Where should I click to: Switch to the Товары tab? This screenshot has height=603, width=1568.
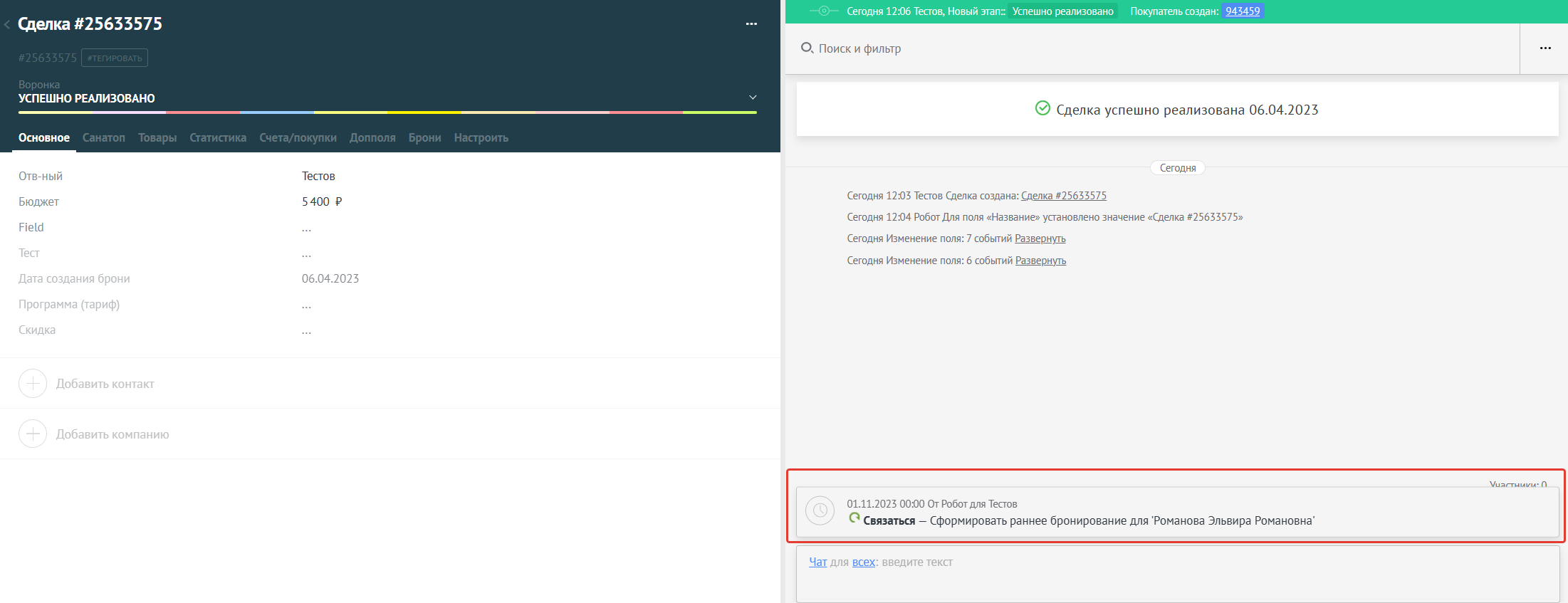click(x=157, y=138)
